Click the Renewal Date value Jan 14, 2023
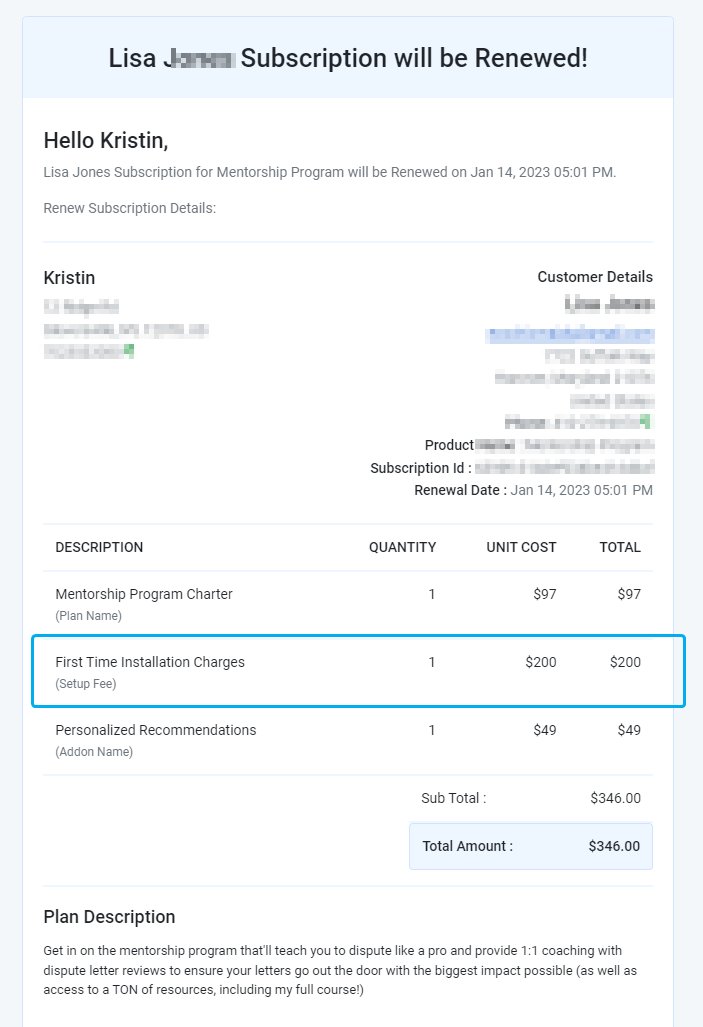 581,491
